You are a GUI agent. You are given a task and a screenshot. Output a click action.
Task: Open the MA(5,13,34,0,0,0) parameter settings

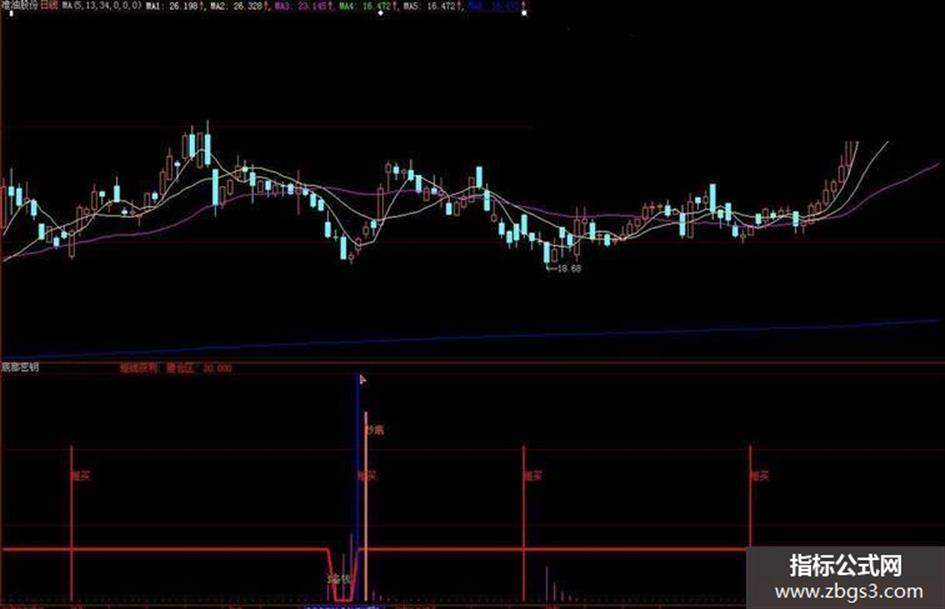tap(101, 5)
